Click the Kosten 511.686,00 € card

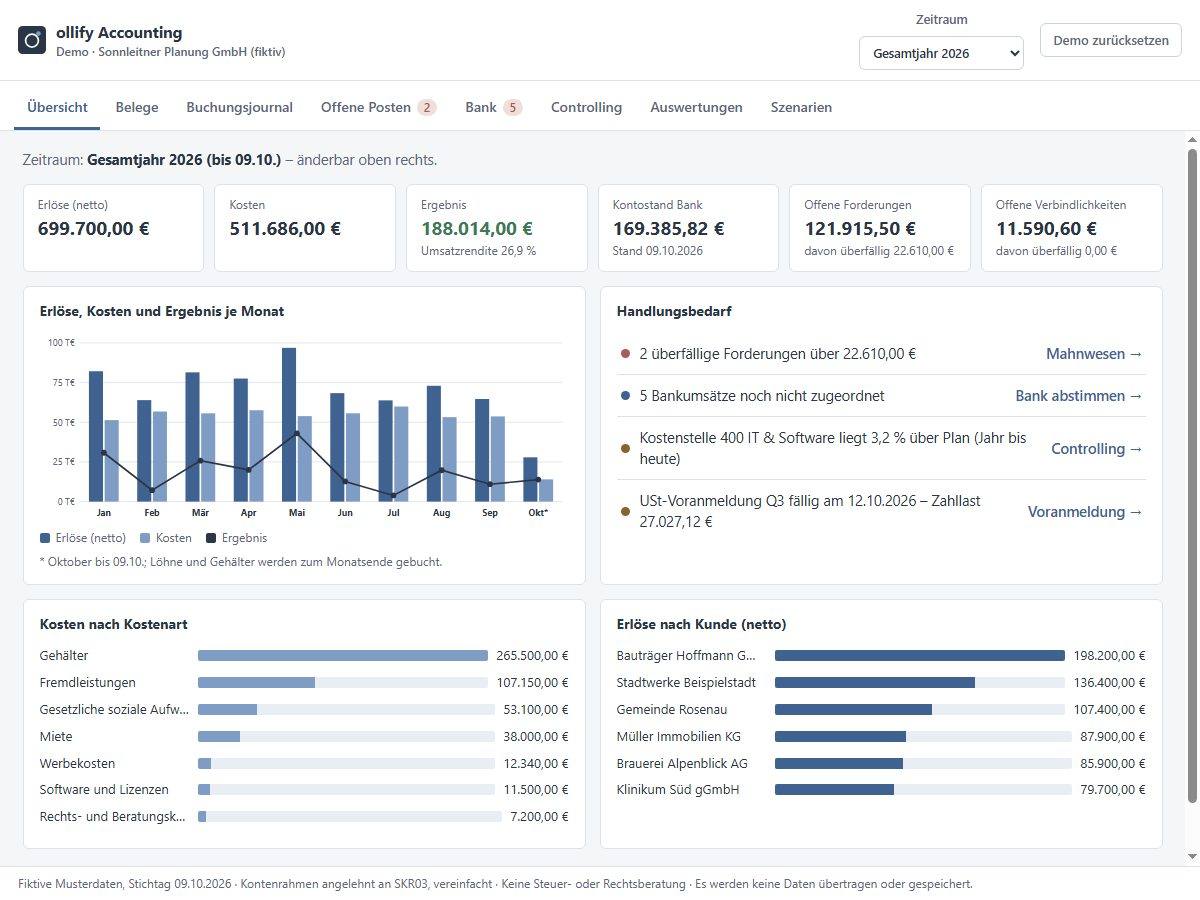pyautogui.click(x=305, y=227)
